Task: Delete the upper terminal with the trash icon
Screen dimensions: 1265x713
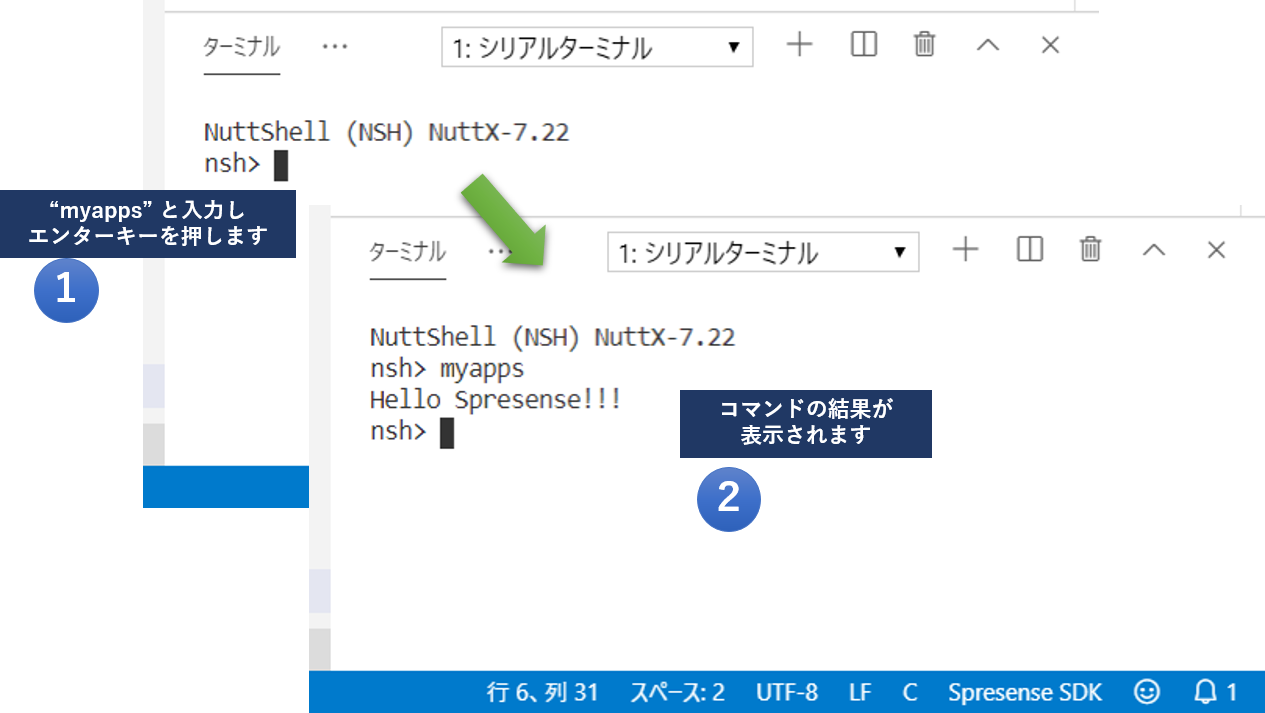Action: pyautogui.click(x=924, y=45)
